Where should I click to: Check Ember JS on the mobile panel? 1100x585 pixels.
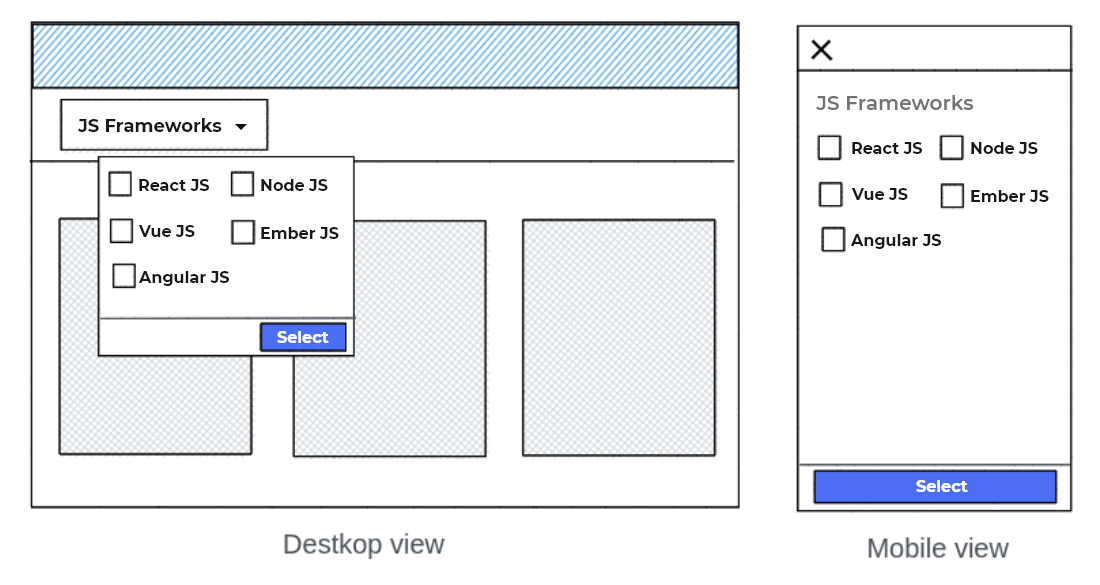952,196
